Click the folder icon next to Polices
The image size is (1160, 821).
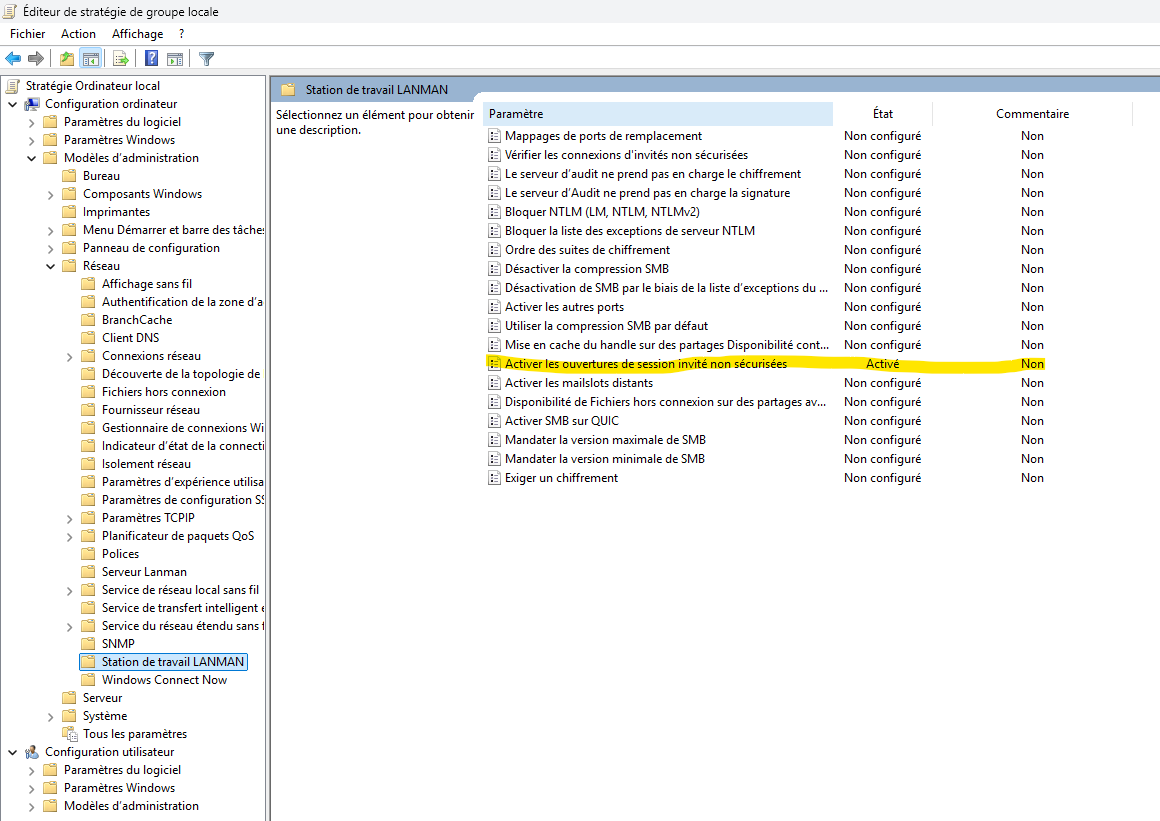88,554
